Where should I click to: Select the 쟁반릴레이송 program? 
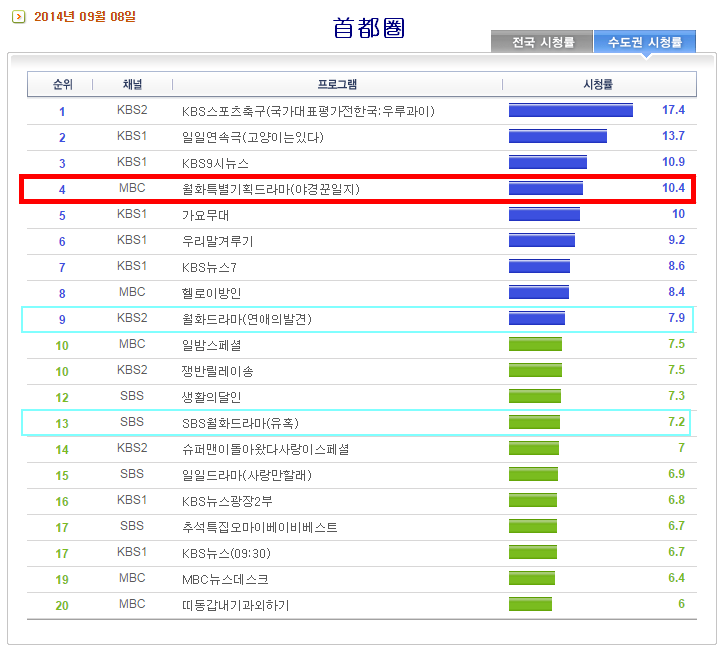point(217,371)
